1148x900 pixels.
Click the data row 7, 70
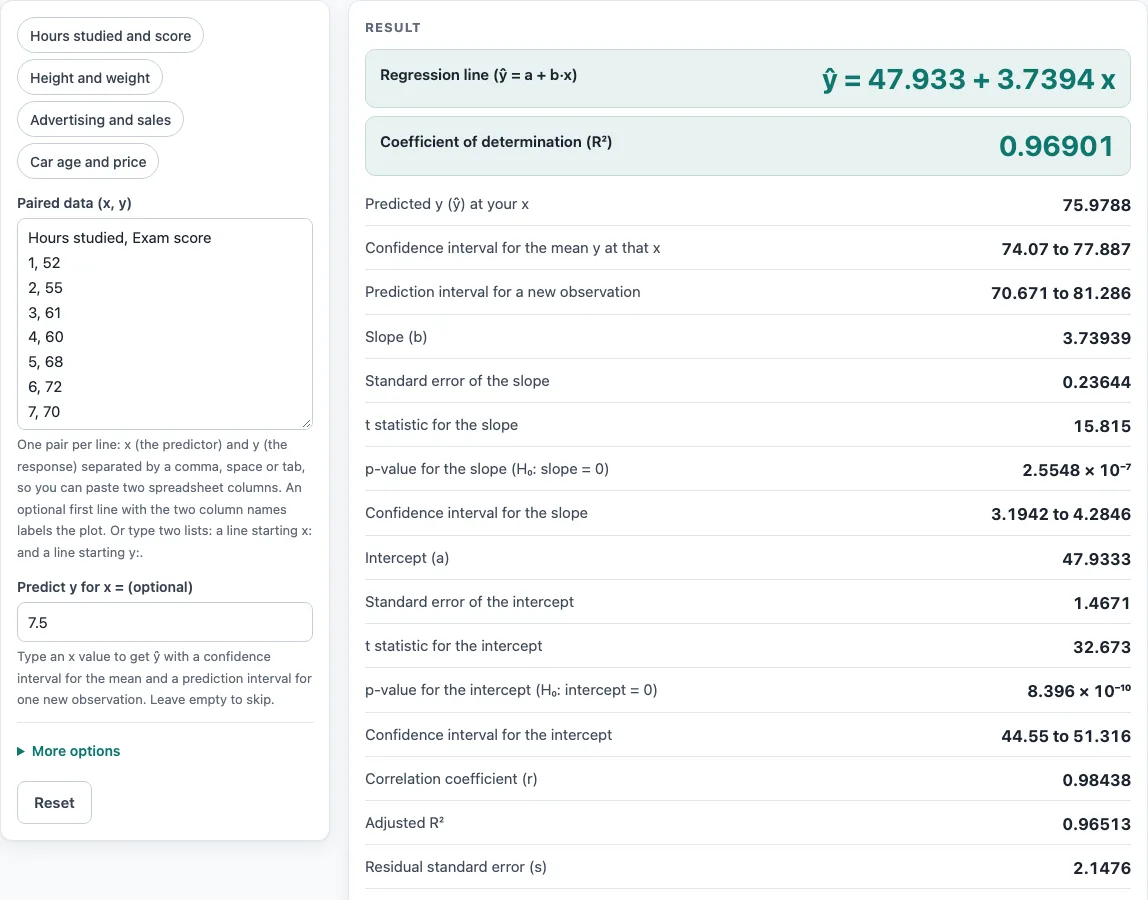(x=44, y=412)
